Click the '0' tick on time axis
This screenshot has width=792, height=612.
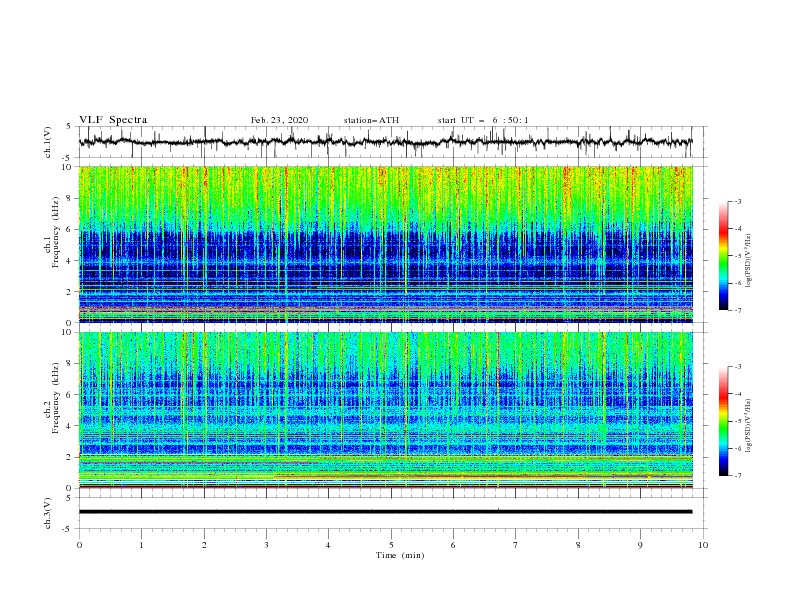[79, 545]
